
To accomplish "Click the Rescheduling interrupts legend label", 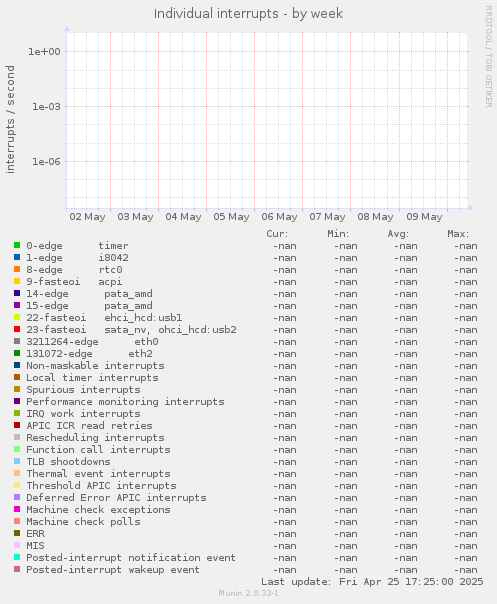I will (x=95, y=438).
